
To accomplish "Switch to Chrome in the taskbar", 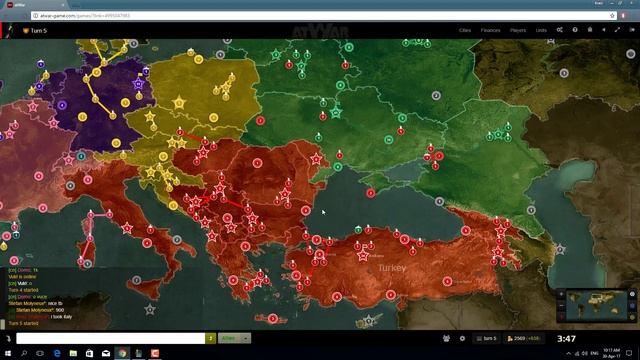I will (122, 353).
